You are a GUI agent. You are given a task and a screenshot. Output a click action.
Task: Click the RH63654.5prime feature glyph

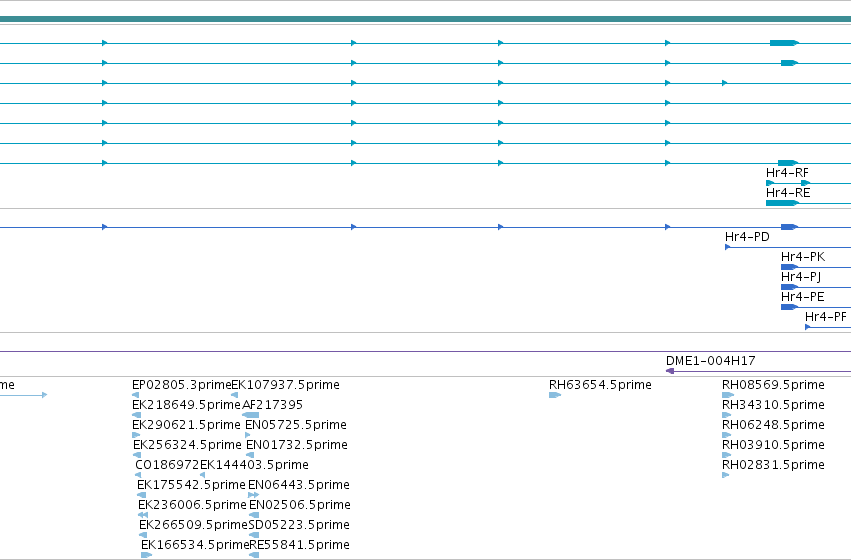(555, 395)
